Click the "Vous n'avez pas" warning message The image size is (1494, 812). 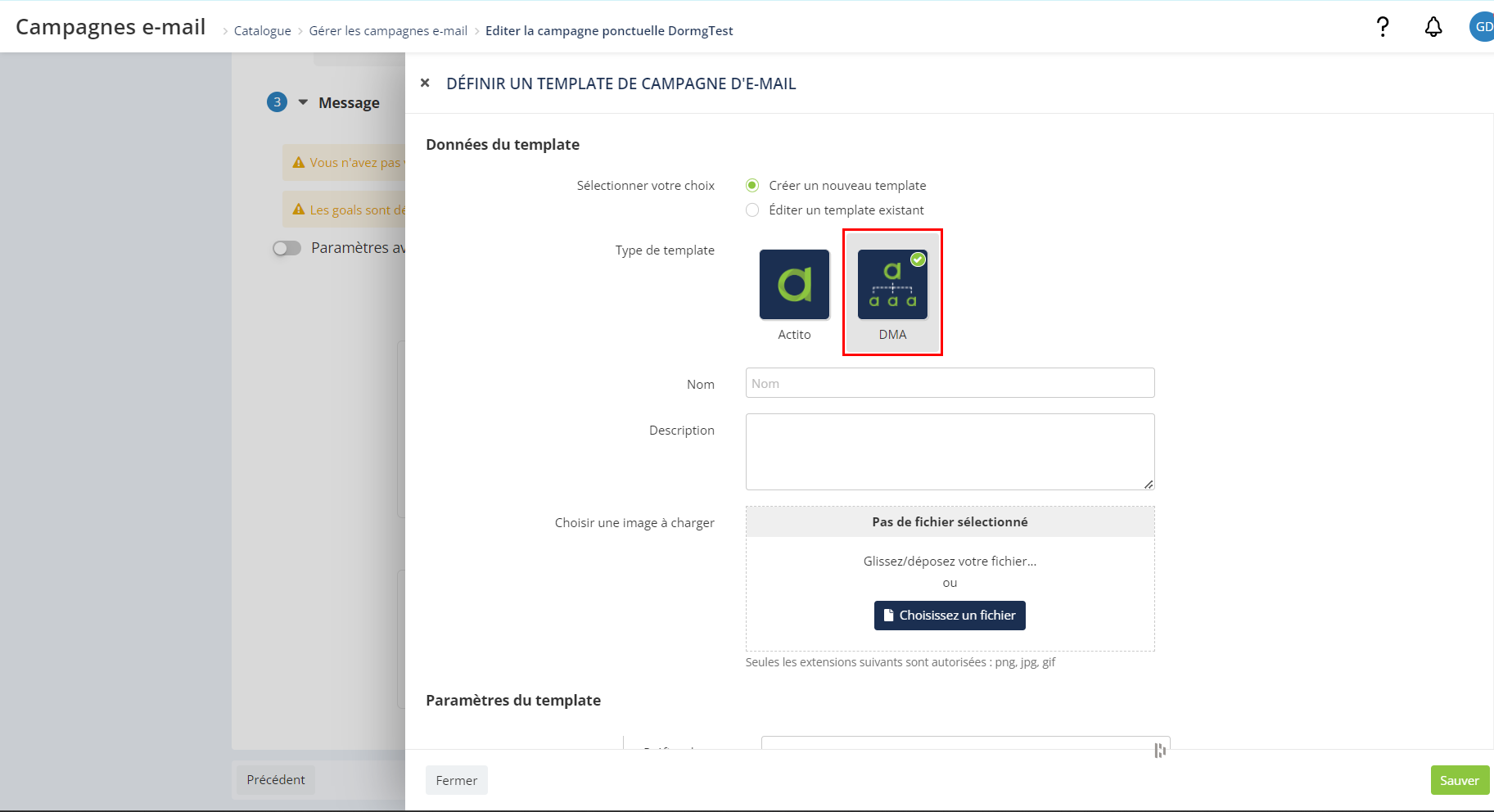[x=344, y=163]
